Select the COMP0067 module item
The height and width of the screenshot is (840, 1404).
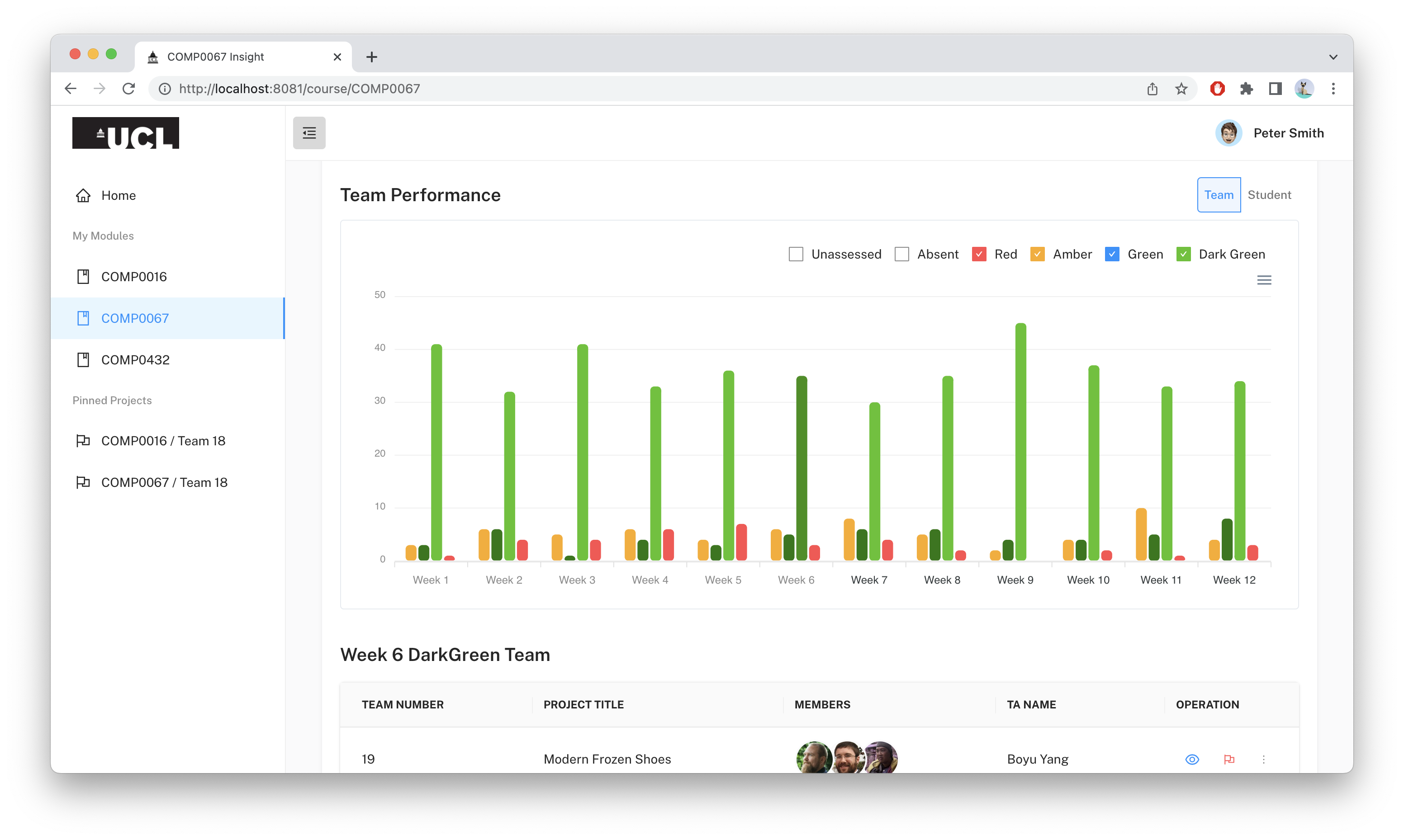167,318
